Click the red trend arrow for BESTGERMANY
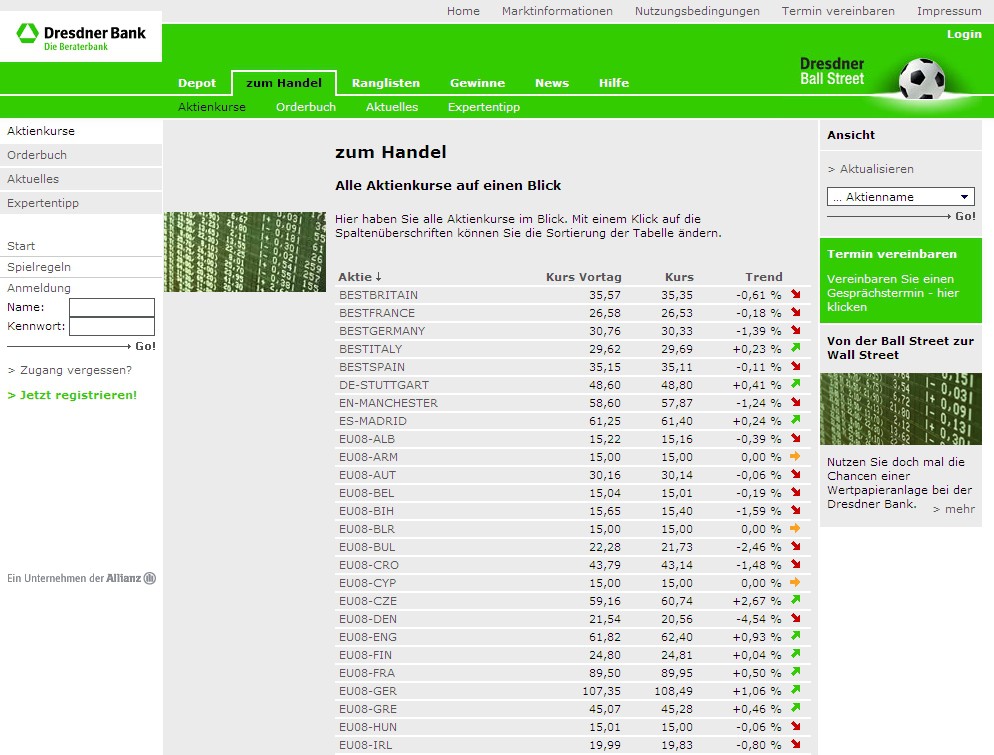The height and width of the screenshot is (755, 994). click(x=796, y=330)
